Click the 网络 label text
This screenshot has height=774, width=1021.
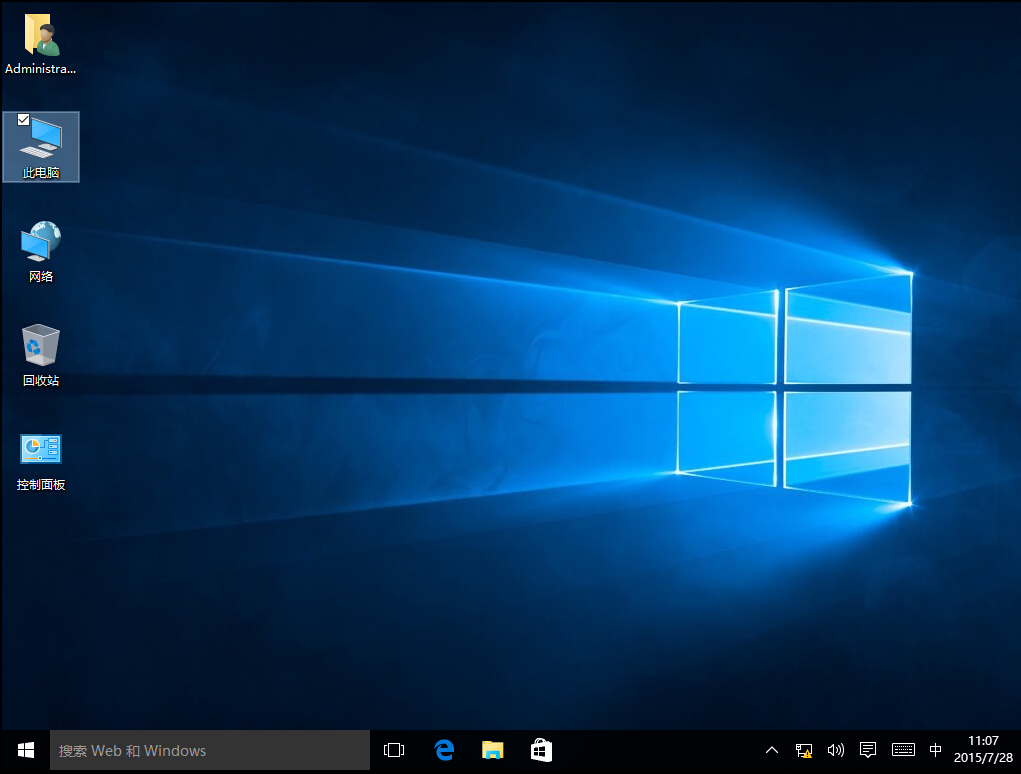click(41, 276)
